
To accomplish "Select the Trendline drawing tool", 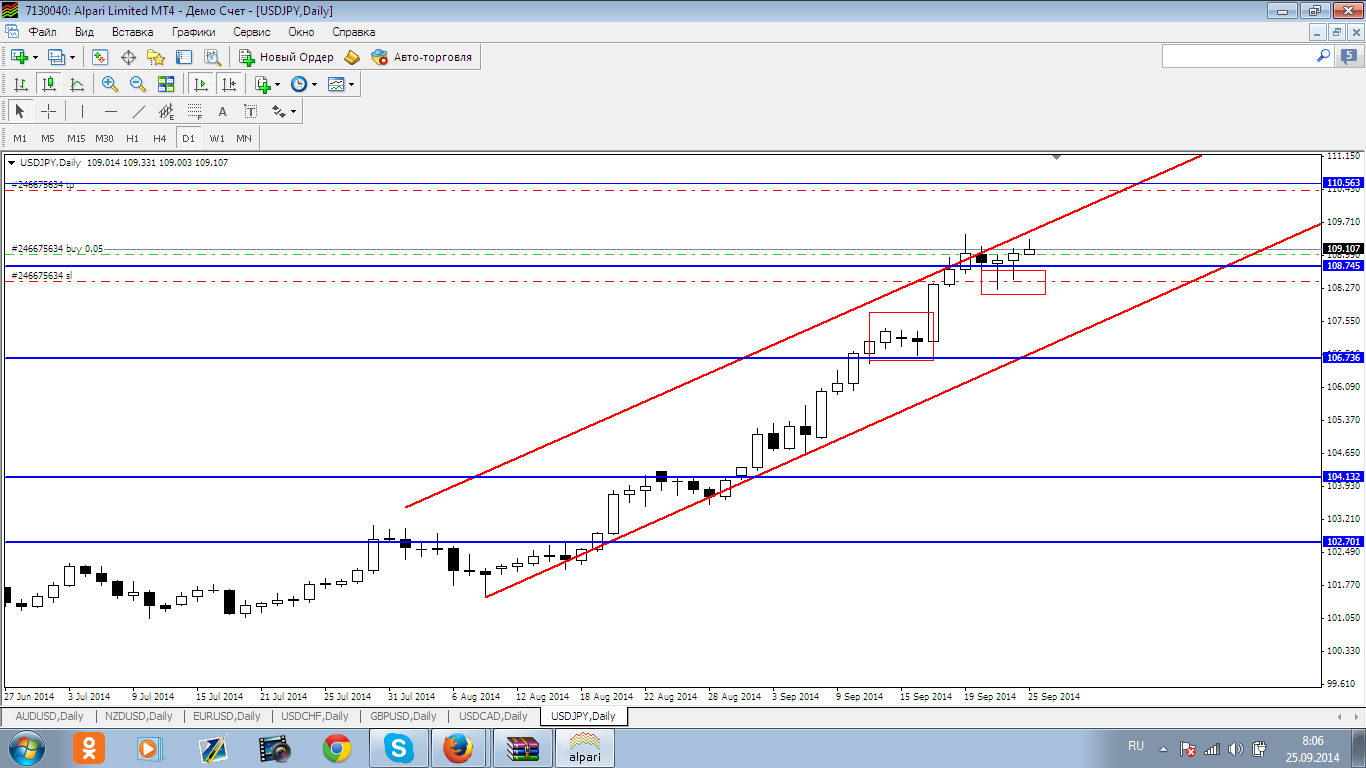I will [138, 111].
